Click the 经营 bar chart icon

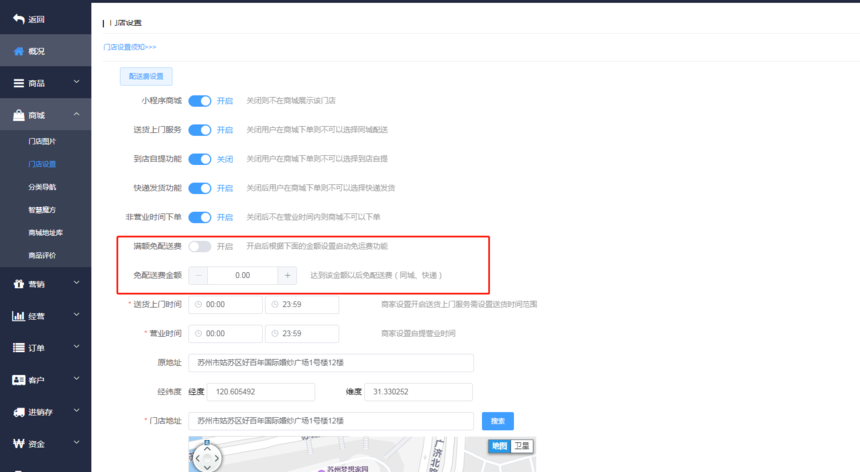18,316
